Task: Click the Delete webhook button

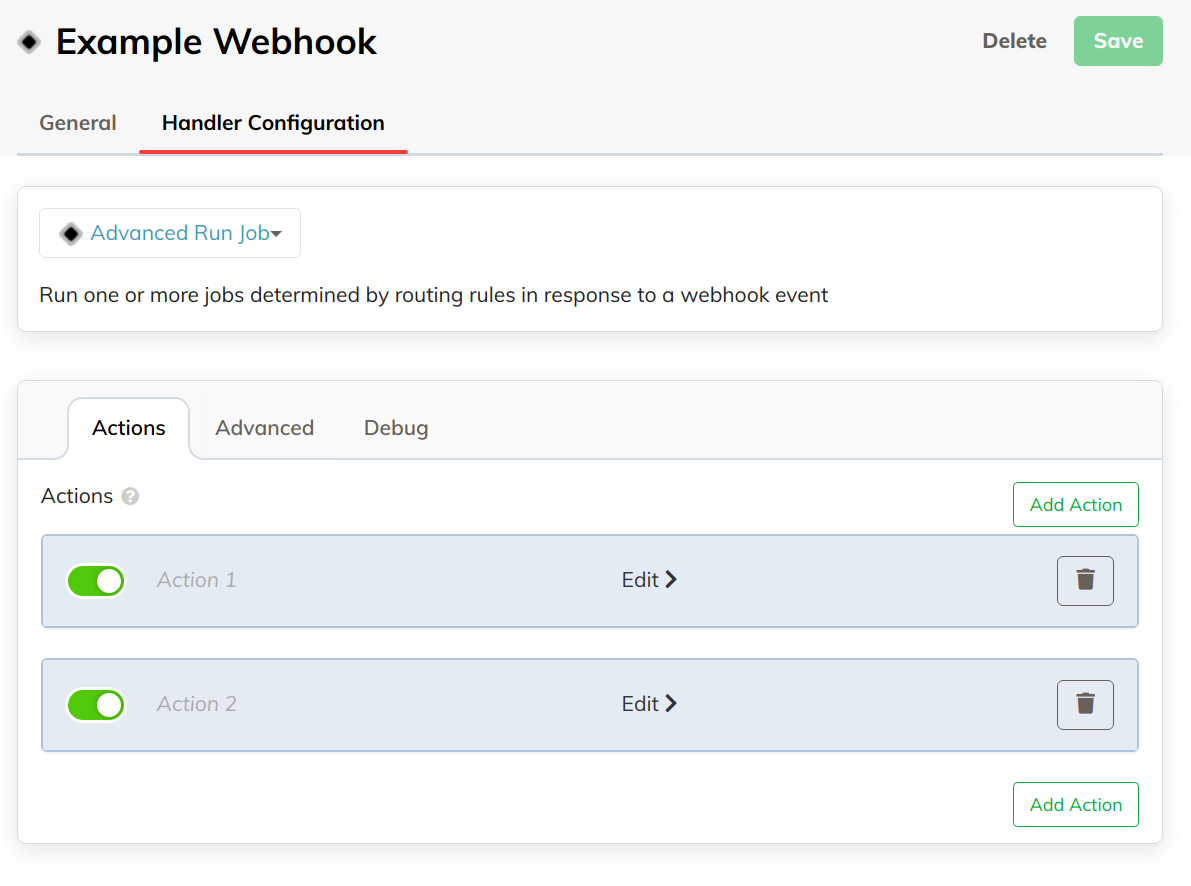Action: [1014, 41]
